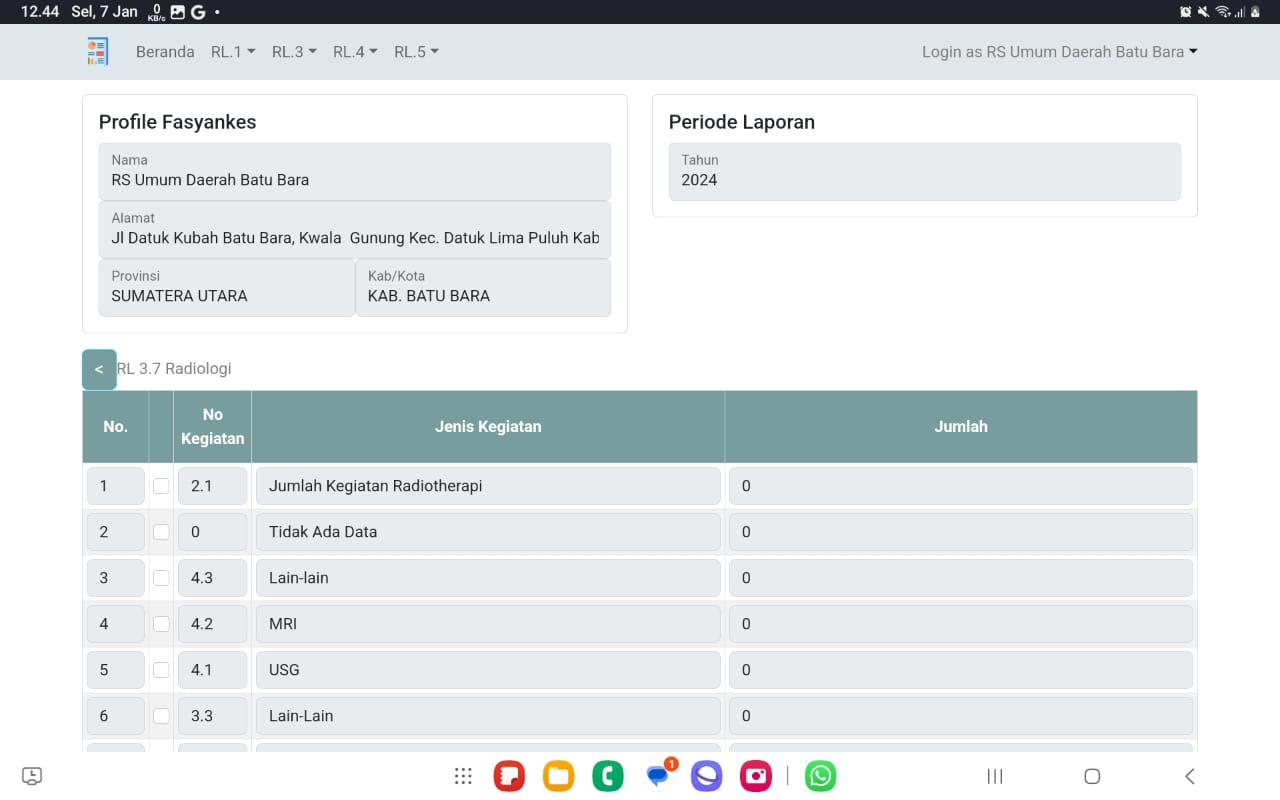
Task: Click the Alamat field
Action: (x=355, y=229)
